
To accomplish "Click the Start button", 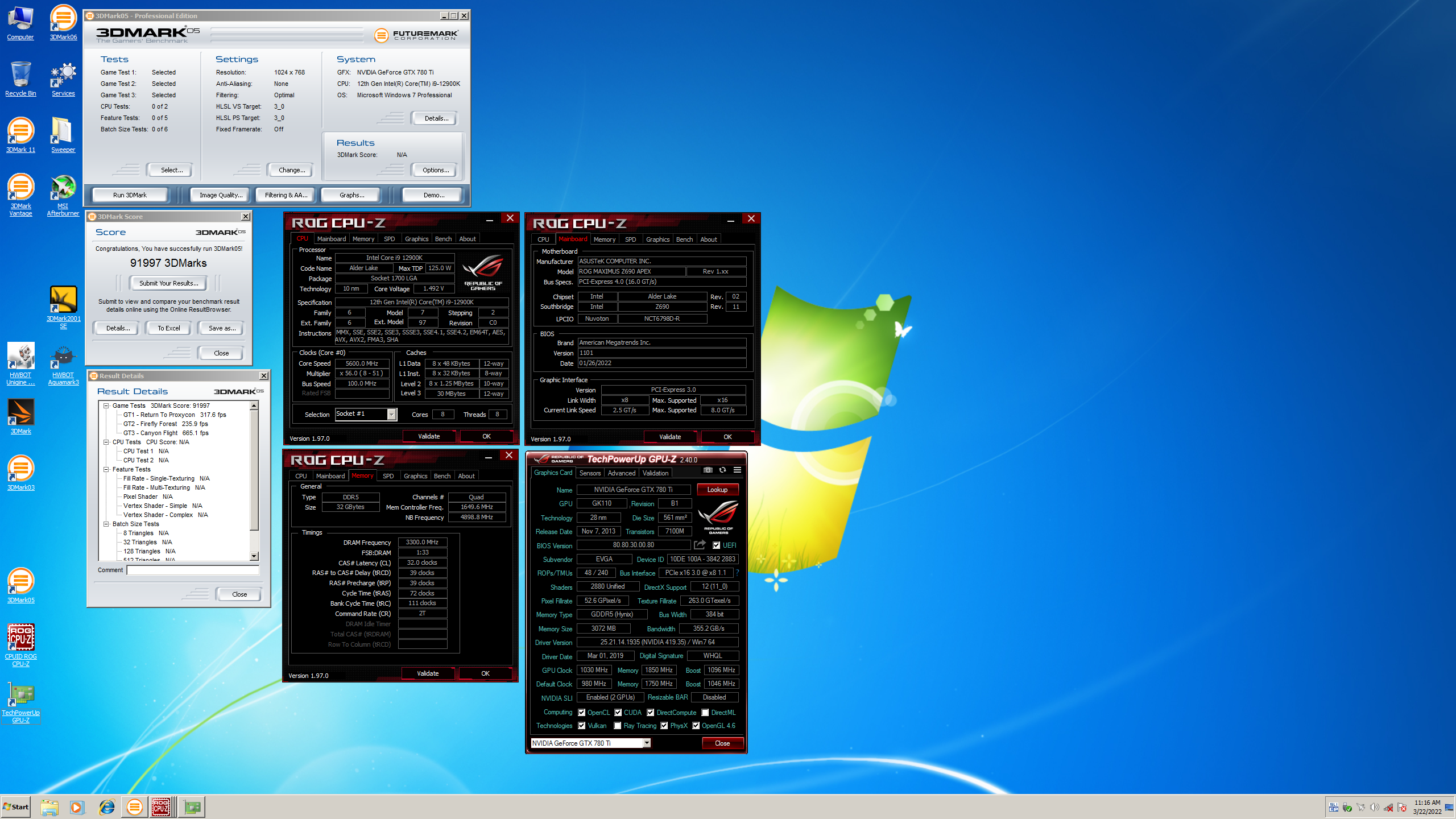I will point(16,807).
